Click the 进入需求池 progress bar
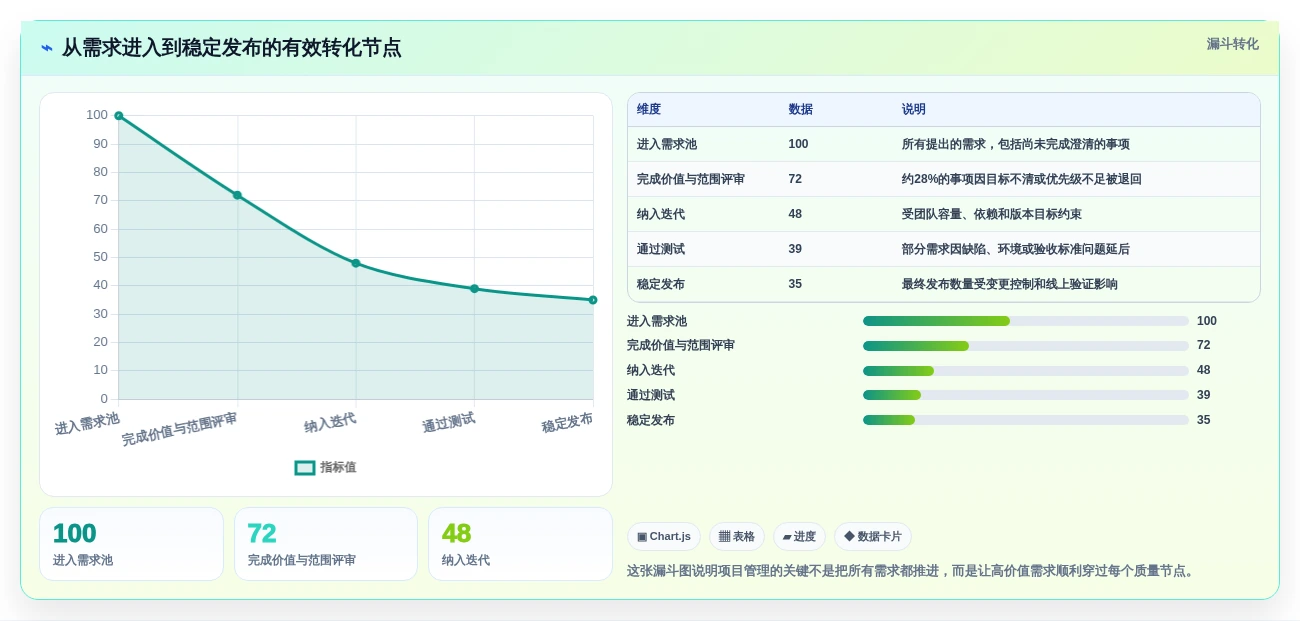The height and width of the screenshot is (621, 1300). [x=1026, y=321]
